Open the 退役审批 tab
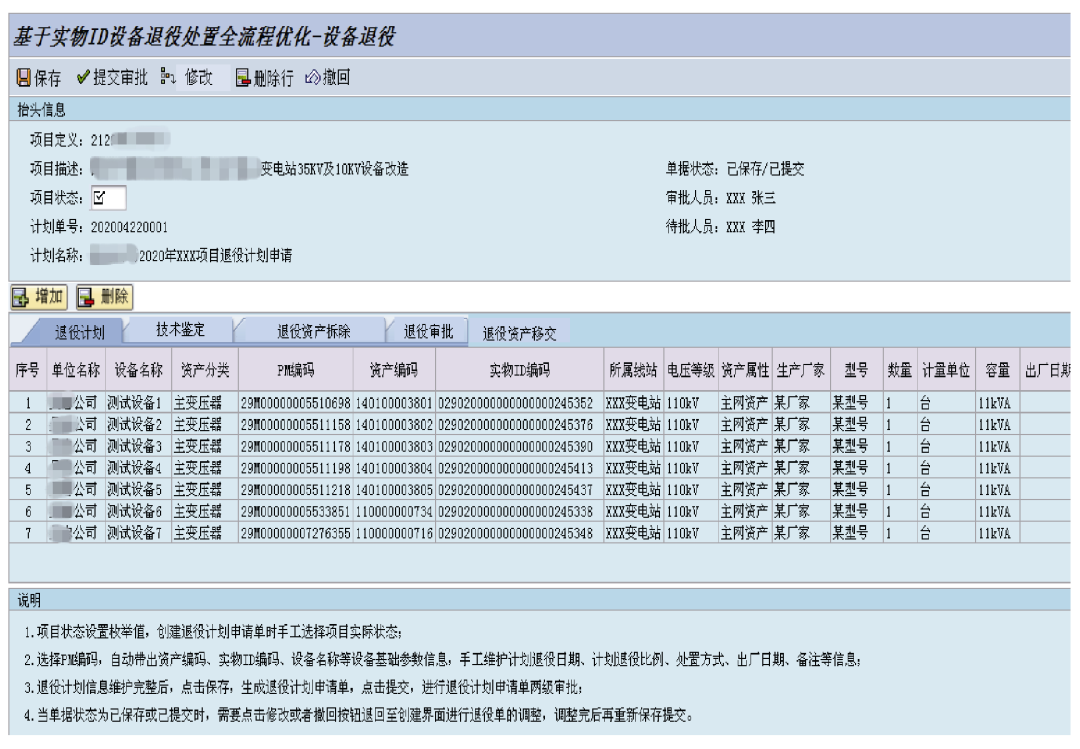 (x=428, y=331)
